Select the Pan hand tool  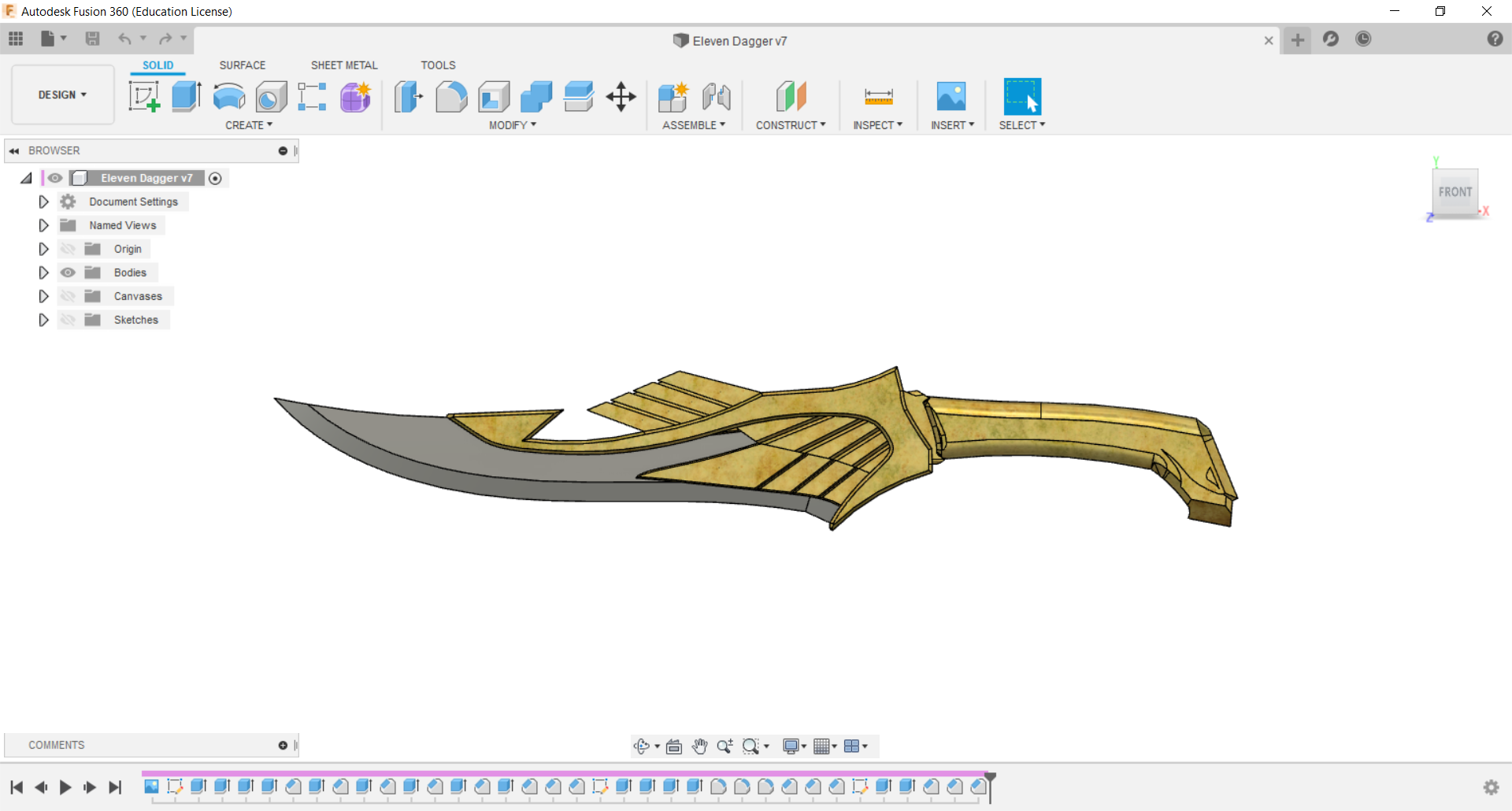699,746
